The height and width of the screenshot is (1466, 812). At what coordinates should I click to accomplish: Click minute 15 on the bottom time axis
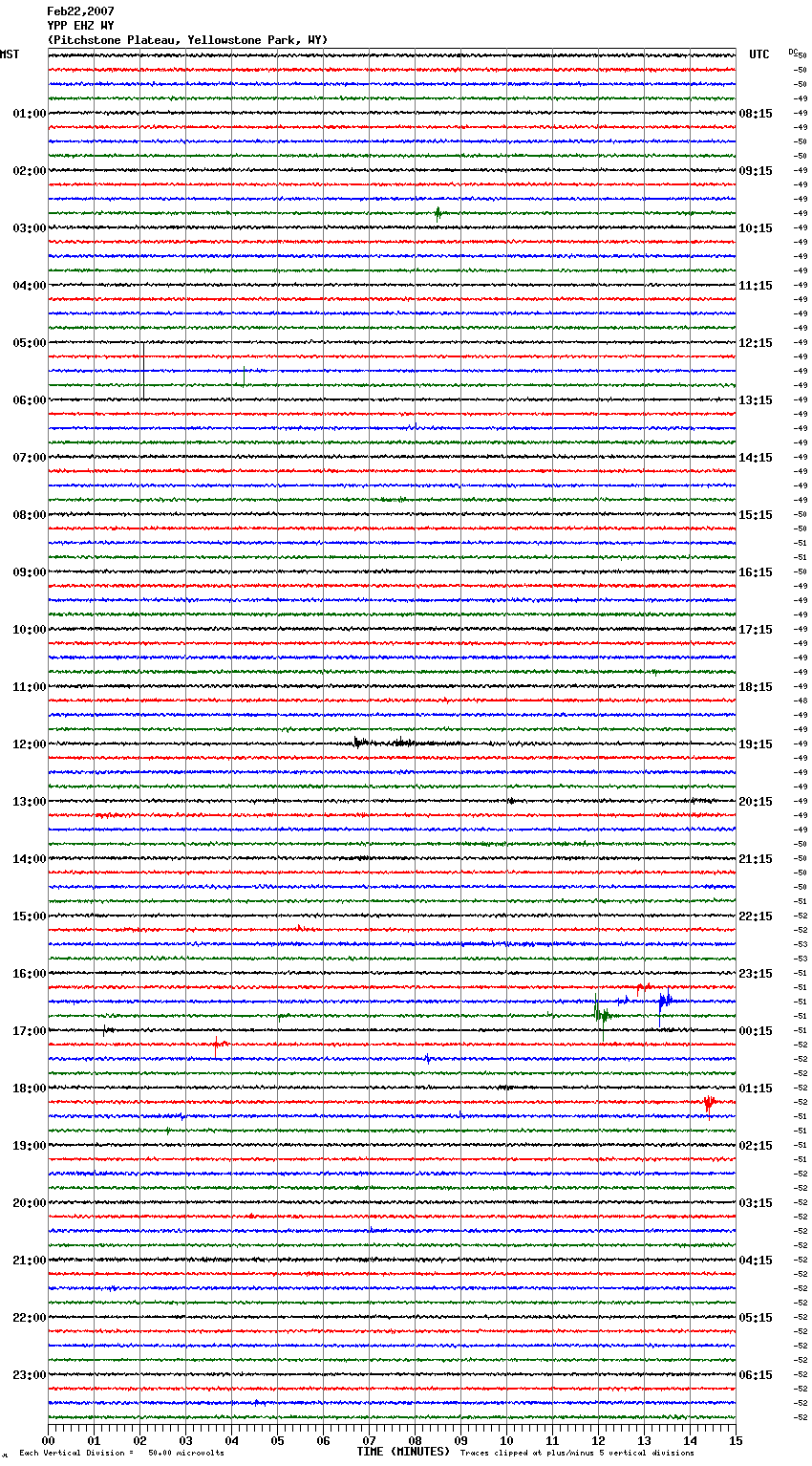pyautogui.click(x=736, y=1439)
